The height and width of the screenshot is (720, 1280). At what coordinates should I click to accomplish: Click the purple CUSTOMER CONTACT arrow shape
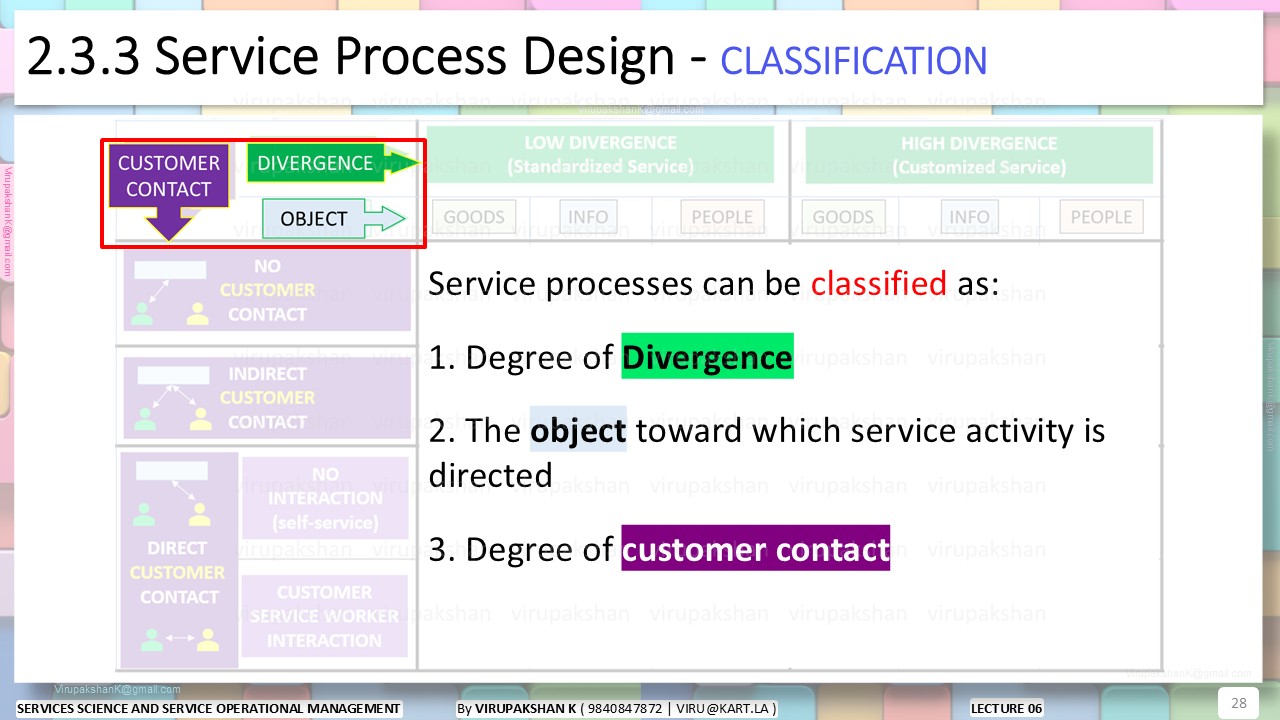point(169,190)
